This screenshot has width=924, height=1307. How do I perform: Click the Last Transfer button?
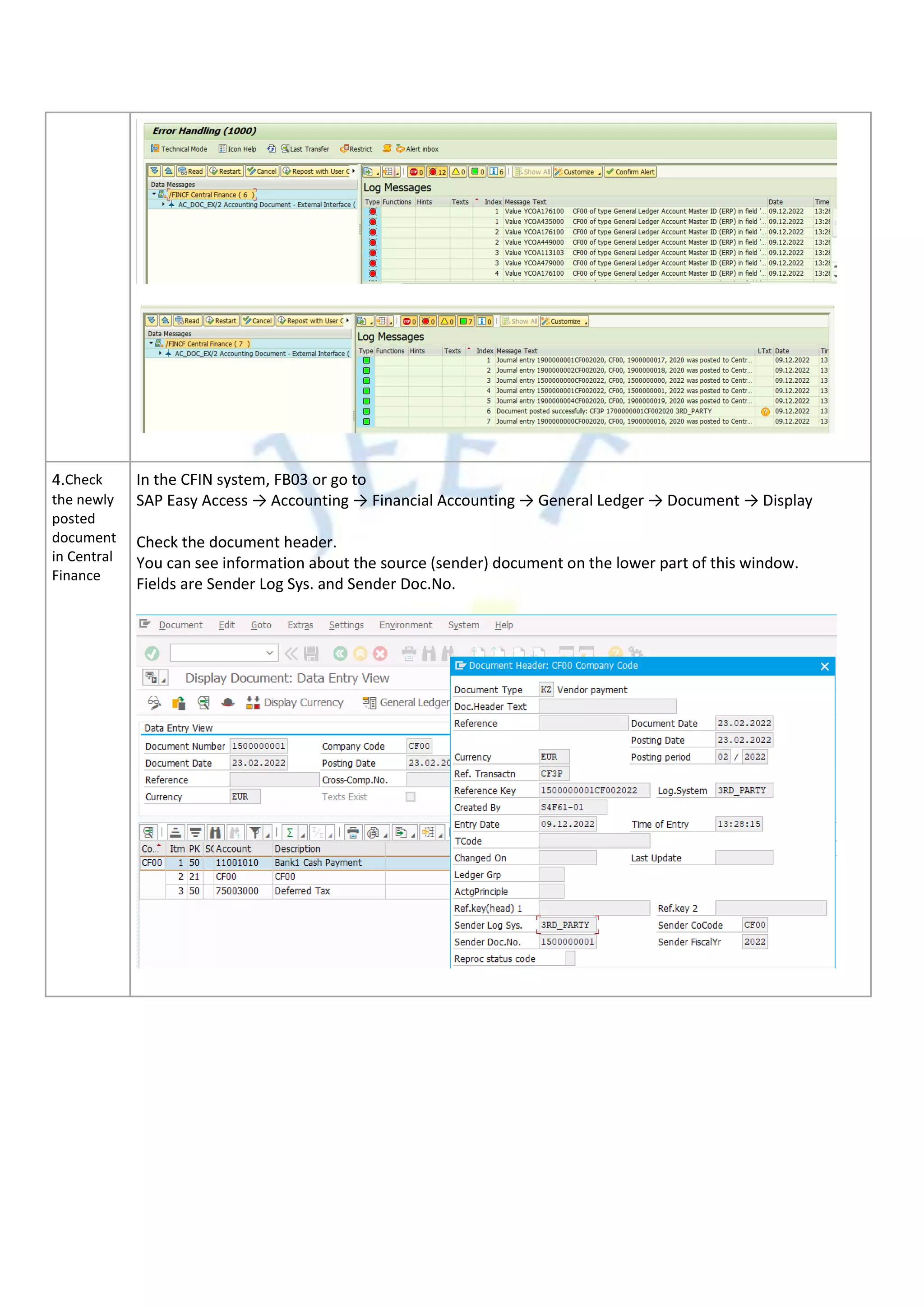click(305, 149)
